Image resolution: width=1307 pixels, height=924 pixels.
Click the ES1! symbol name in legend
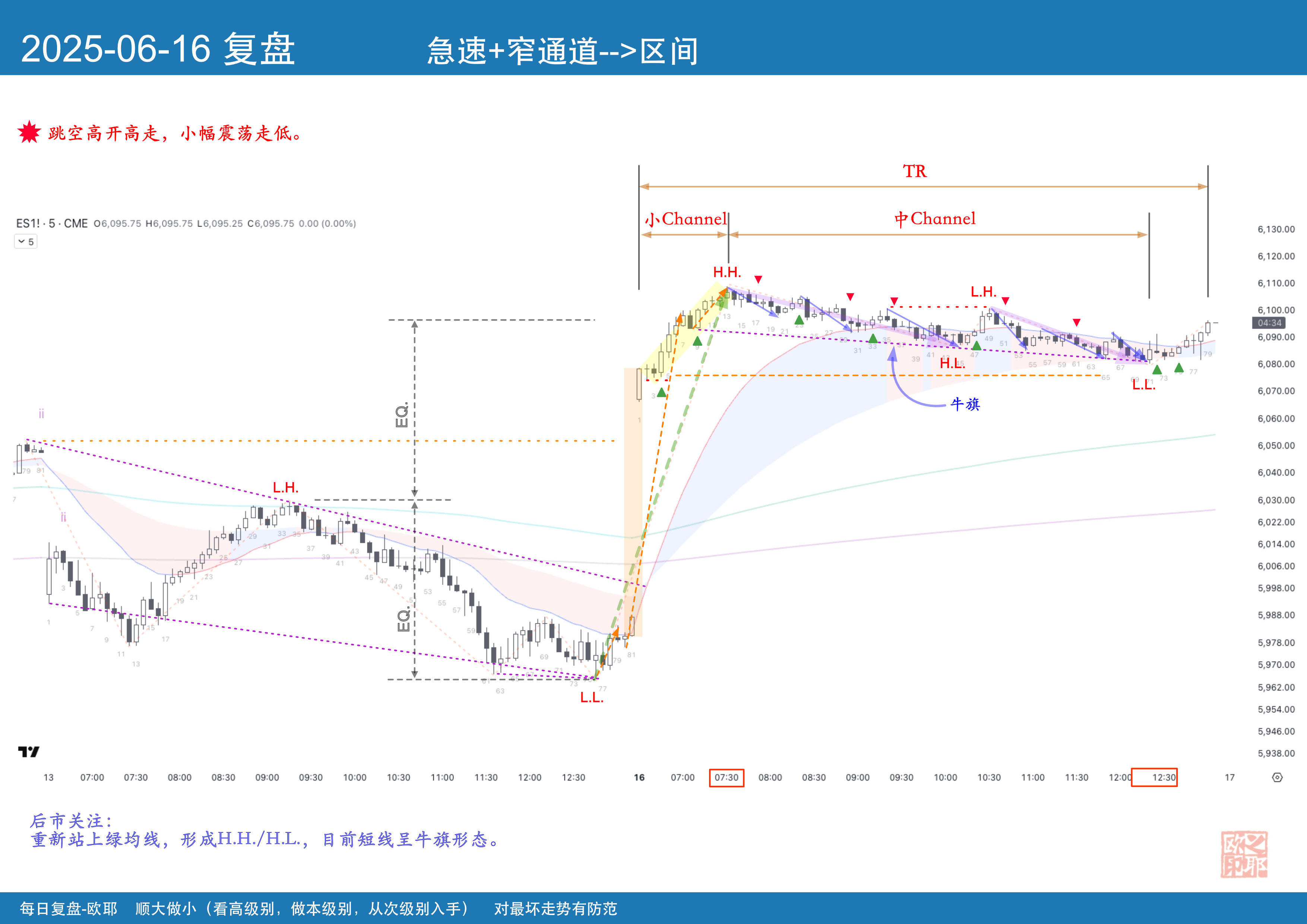28,224
